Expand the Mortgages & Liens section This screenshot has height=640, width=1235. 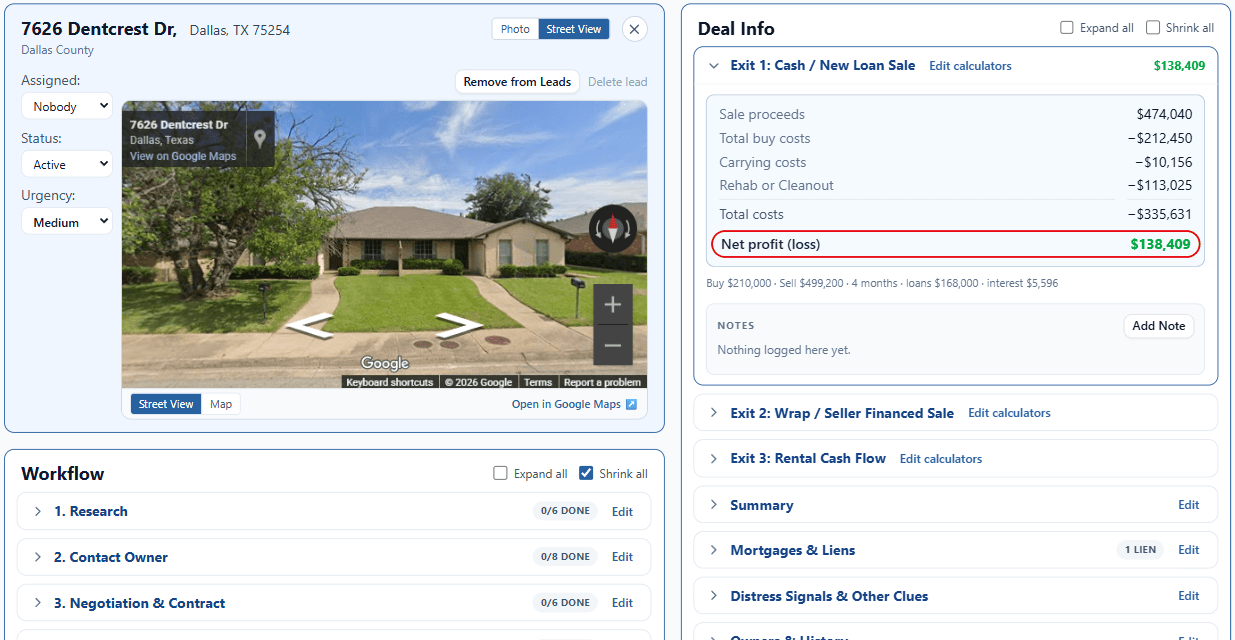point(714,550)
